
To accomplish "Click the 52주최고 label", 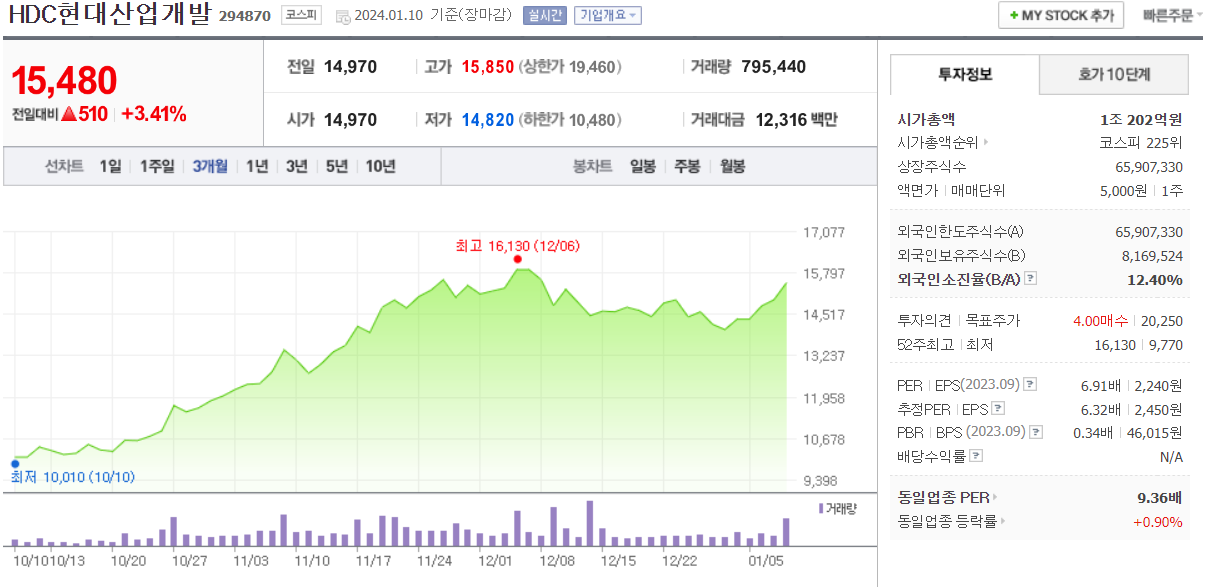I will pyautogui.click(x=926, y=344).
